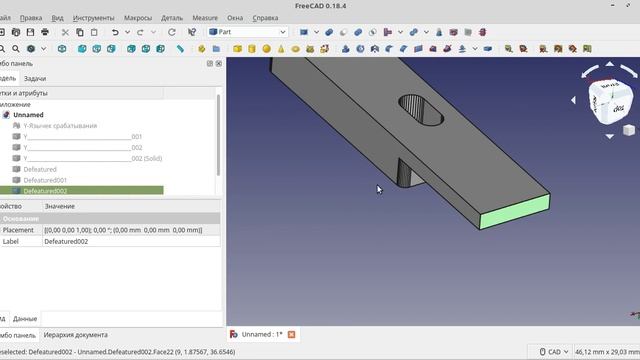Create a box primitive
The height and width of the screenshot is (360, 640).
point(238,49)
